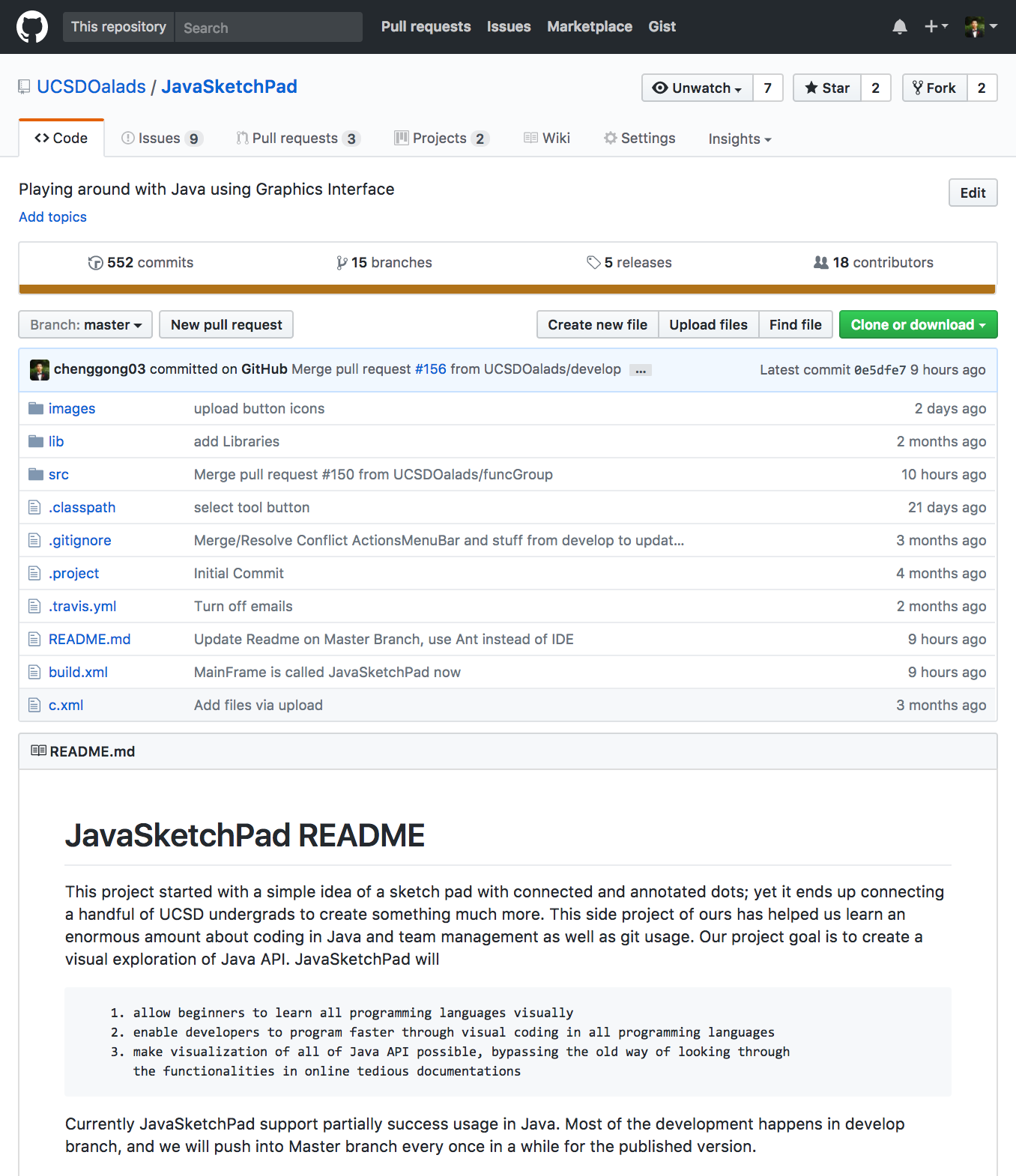This screenshot has width=1016, height=1176.
Task: Open the Pull requests repo tab
Action: coord(299,139)
